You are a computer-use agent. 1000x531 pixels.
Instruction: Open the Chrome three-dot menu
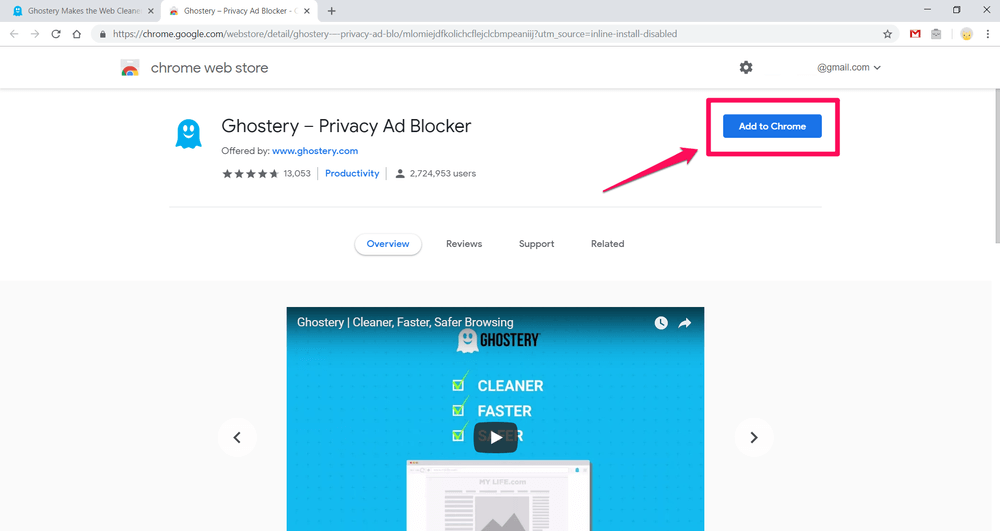tap(988, 34)
